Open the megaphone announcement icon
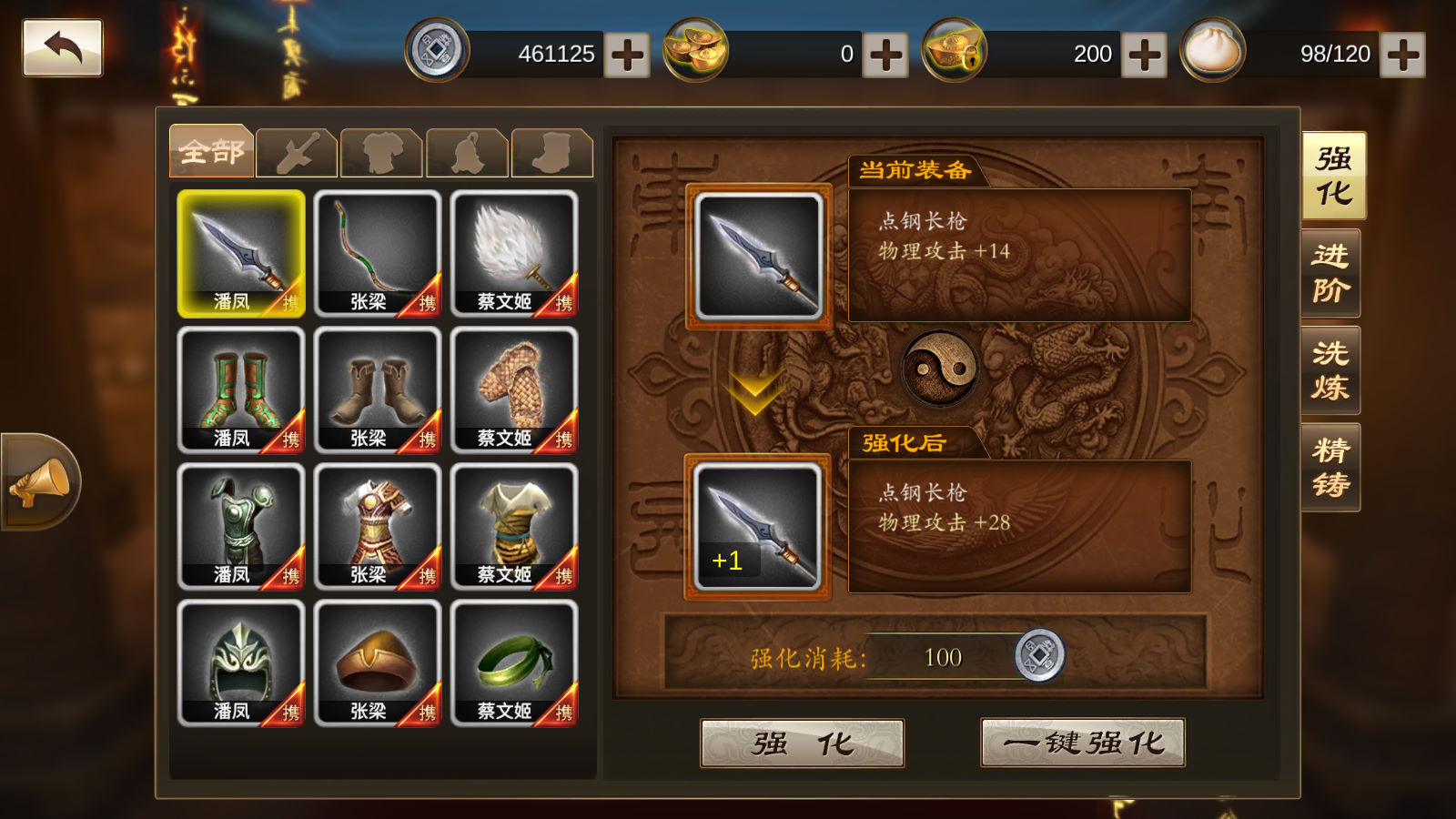This screenshot has width=1456, height=819. pyautogui.click(x=40, y=482)
